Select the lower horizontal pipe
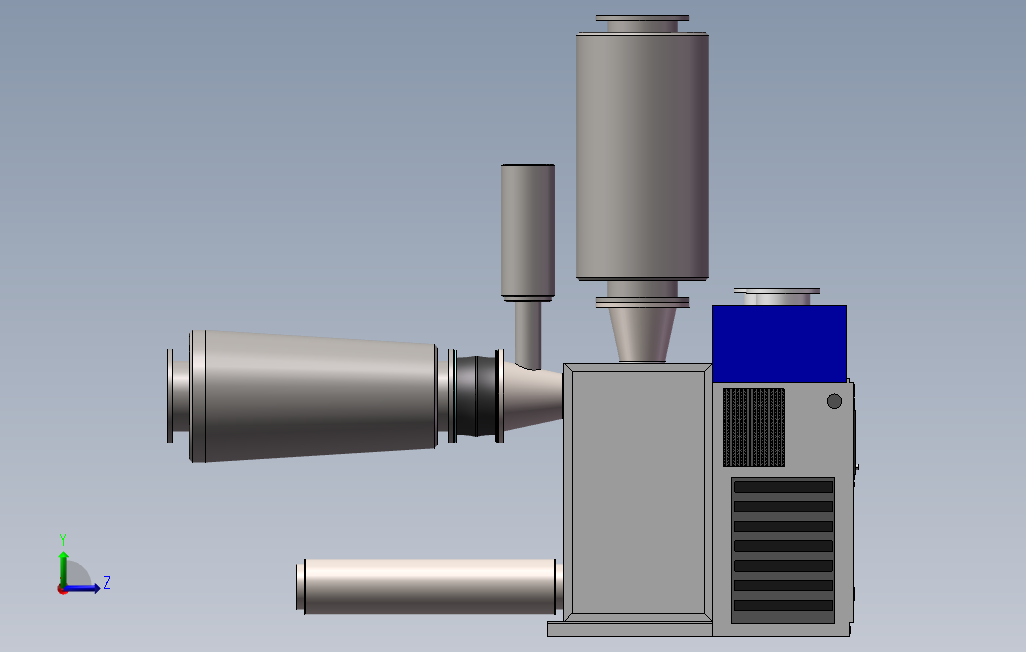Image resolution: width=1026 pixels, height=652 pixels. coord(429,587)
